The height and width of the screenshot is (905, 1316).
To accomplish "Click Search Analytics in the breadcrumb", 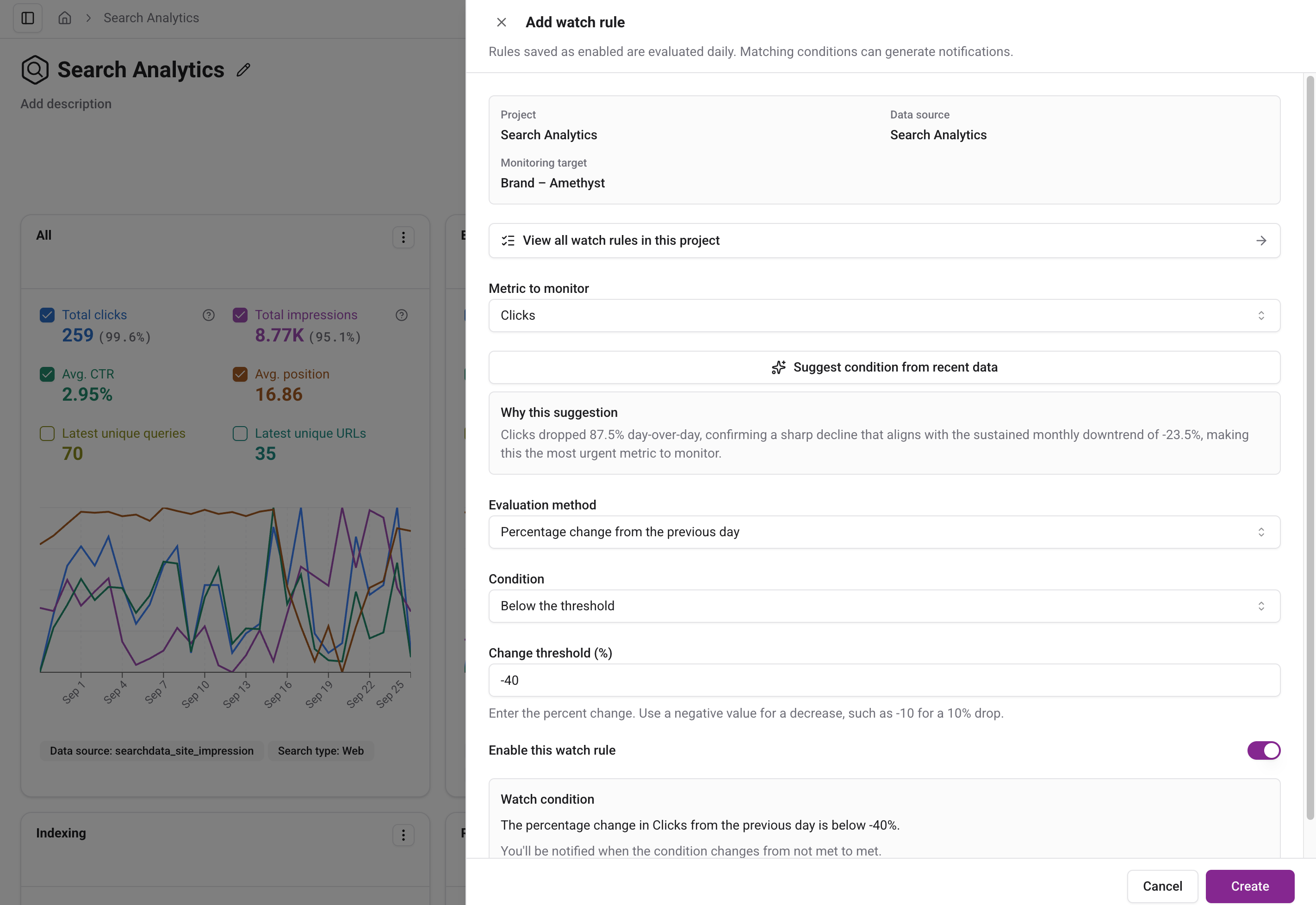I will 151,18.
